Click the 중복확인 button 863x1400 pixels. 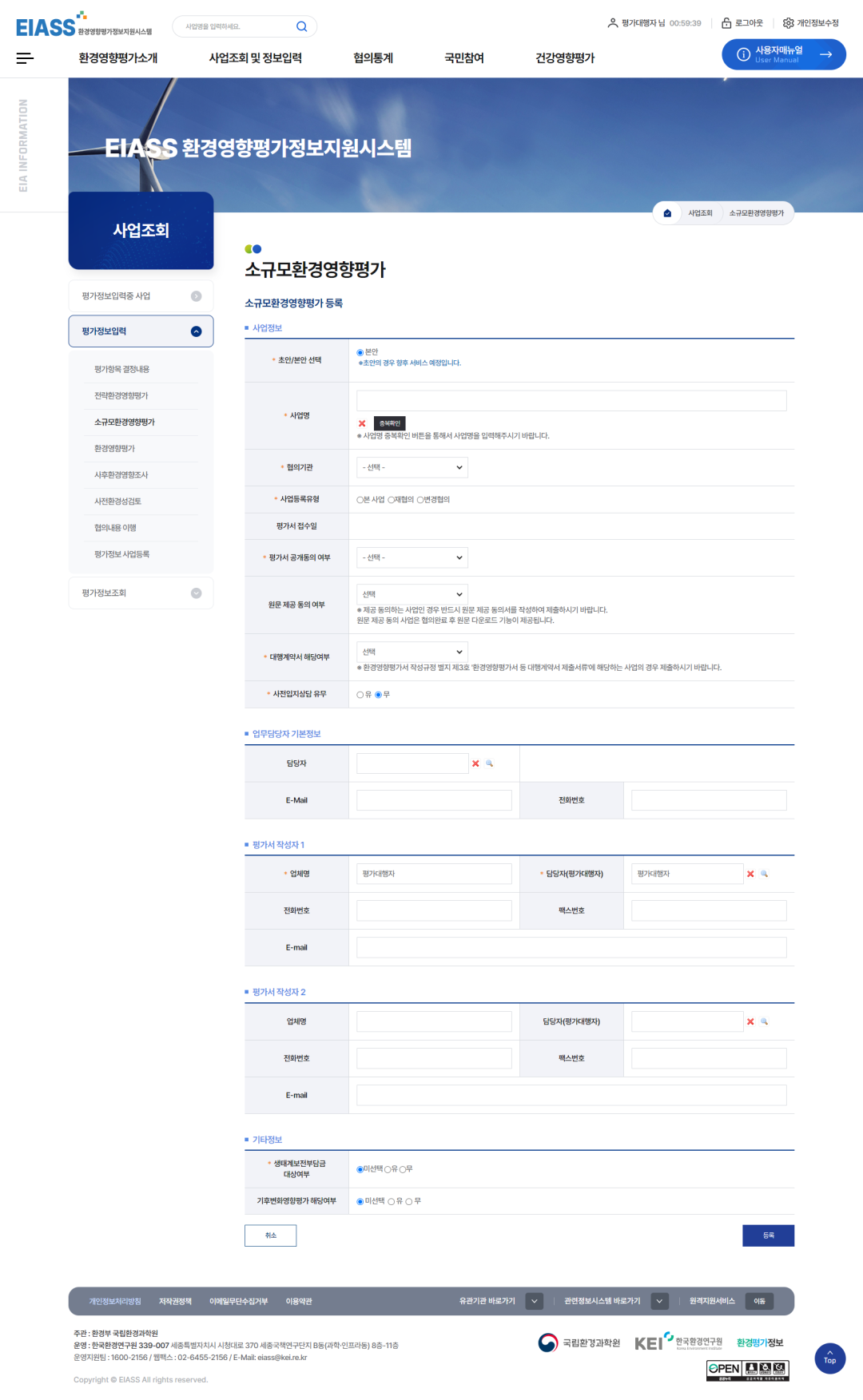(x=390, y=423)
